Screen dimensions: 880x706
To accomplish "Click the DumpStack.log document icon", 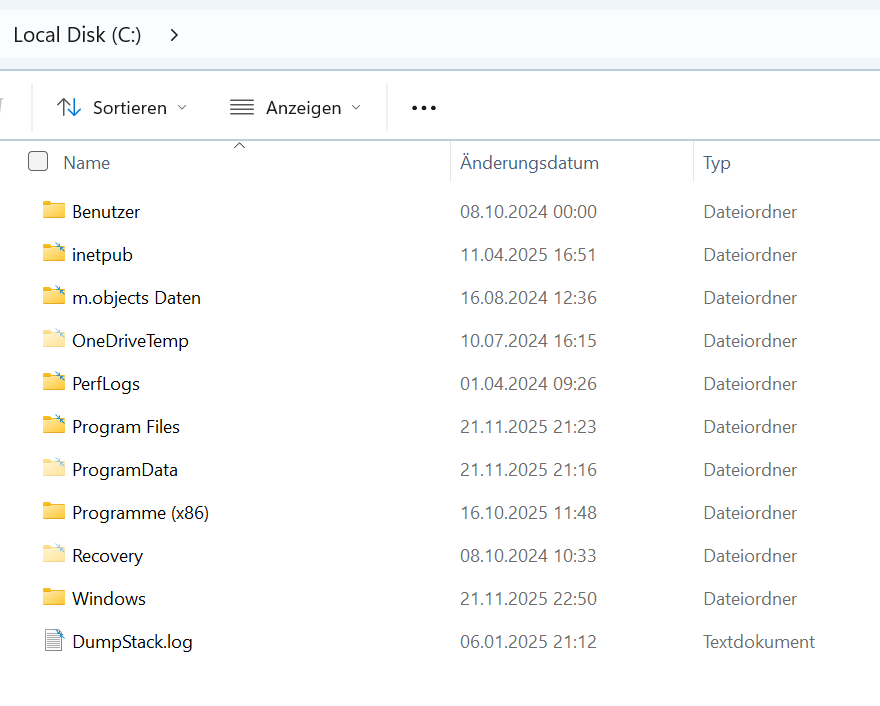I will click(52, 641).
